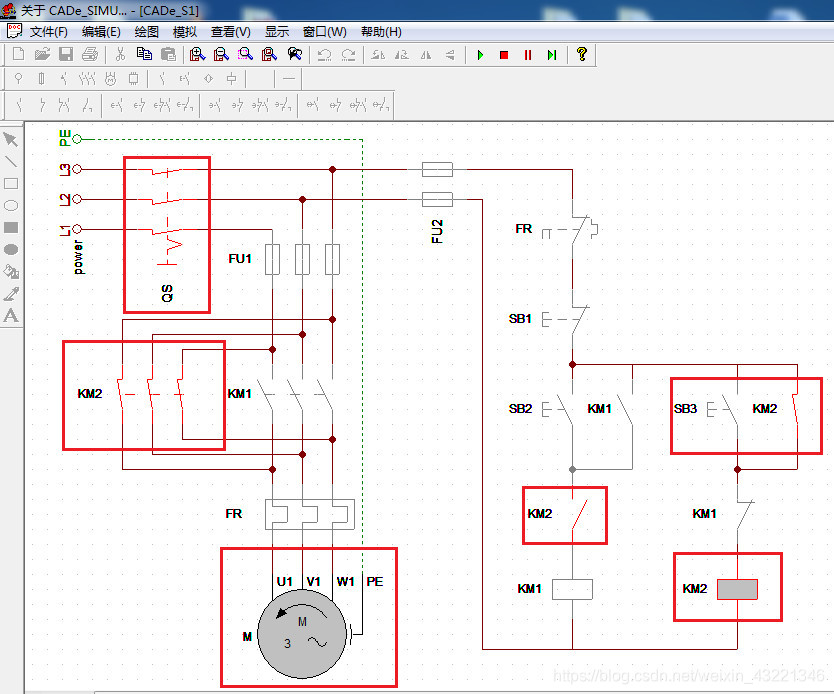Click the SB1 stop pushbutton contact
Viewport: 834px width, 694px height.
(566, 320)
